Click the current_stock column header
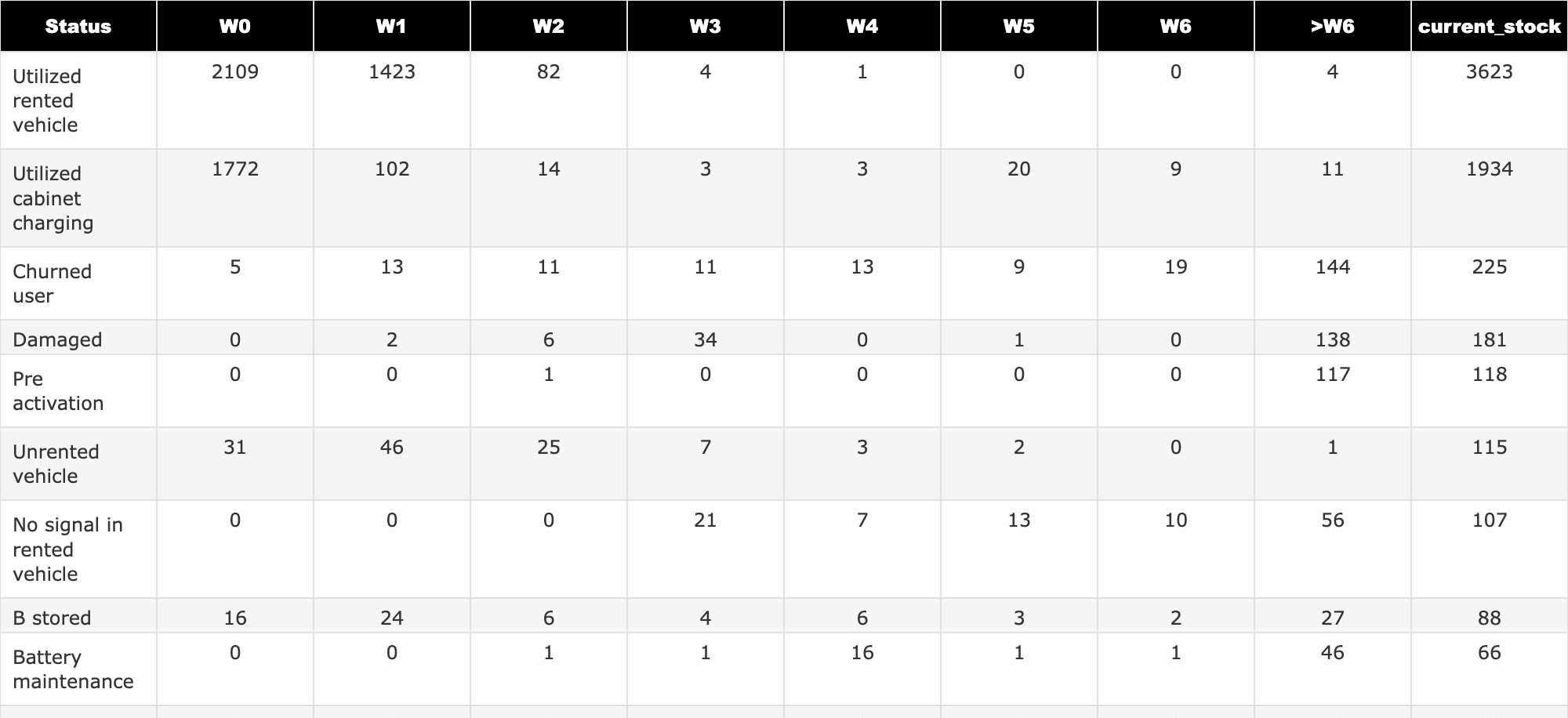The width and height of the screenshot is (1568, 718). tap(1490, 26)
